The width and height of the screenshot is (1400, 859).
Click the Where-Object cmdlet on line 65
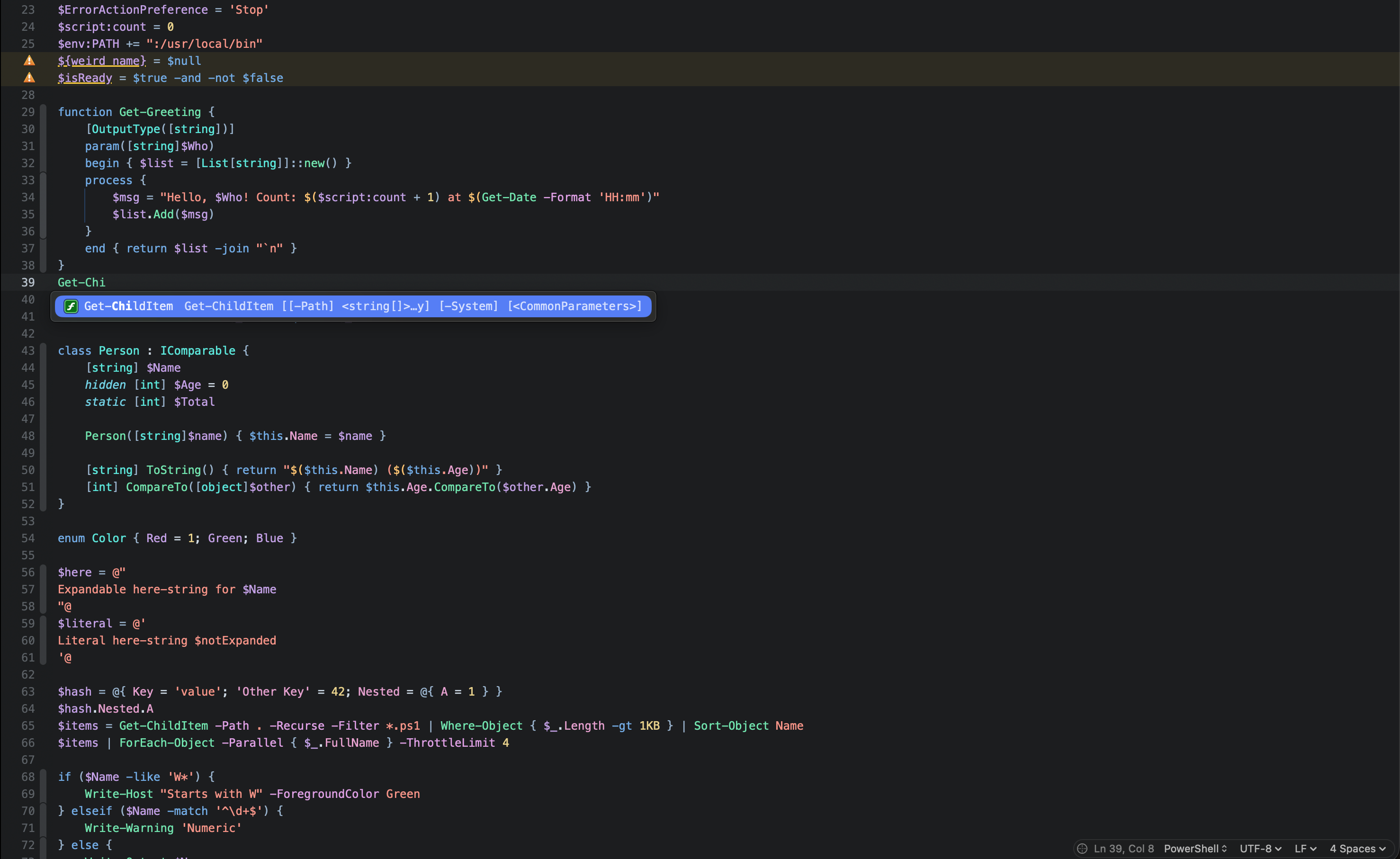(x=481, y=725)
